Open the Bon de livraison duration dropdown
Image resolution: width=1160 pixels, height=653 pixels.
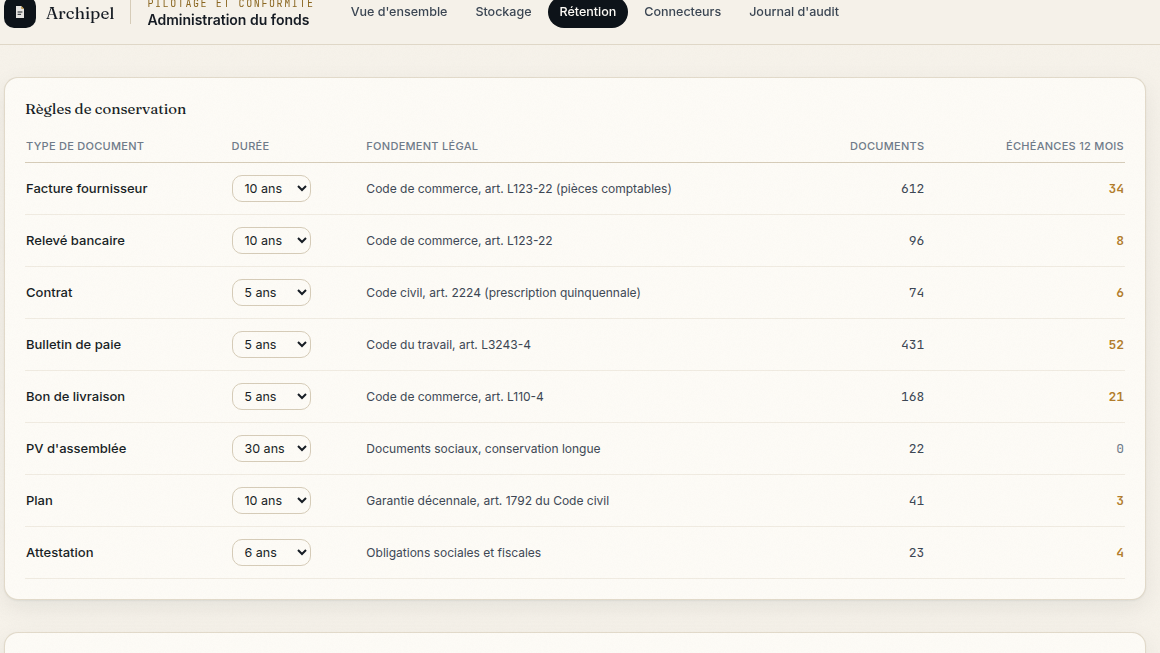(272, 396)
